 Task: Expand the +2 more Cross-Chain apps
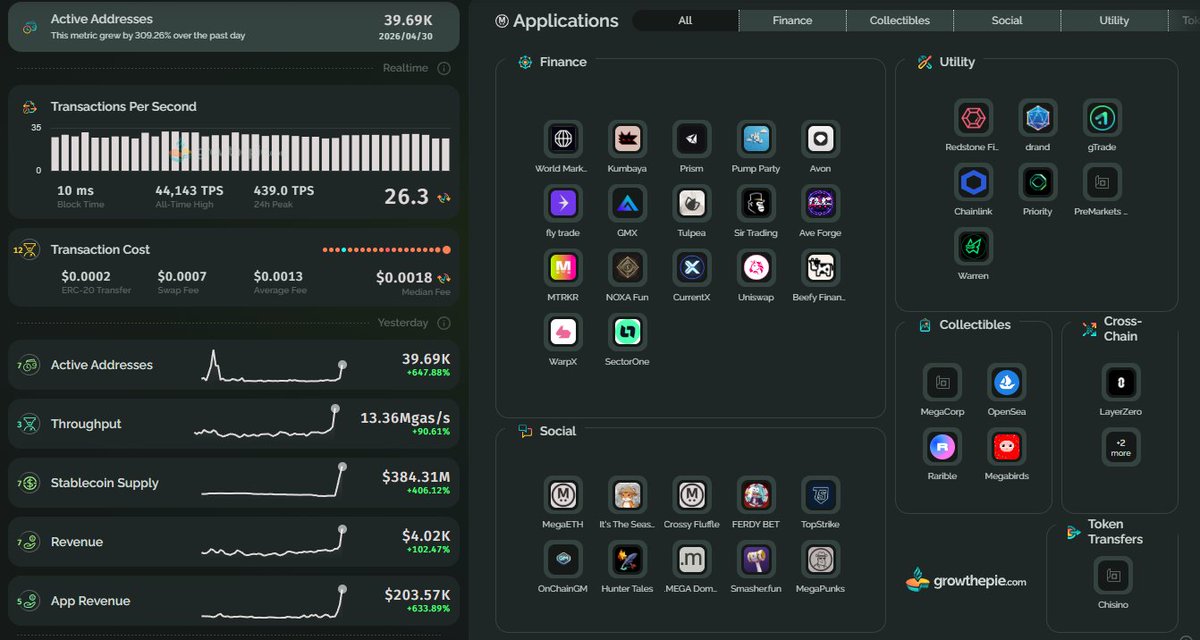pos(1121,447)
